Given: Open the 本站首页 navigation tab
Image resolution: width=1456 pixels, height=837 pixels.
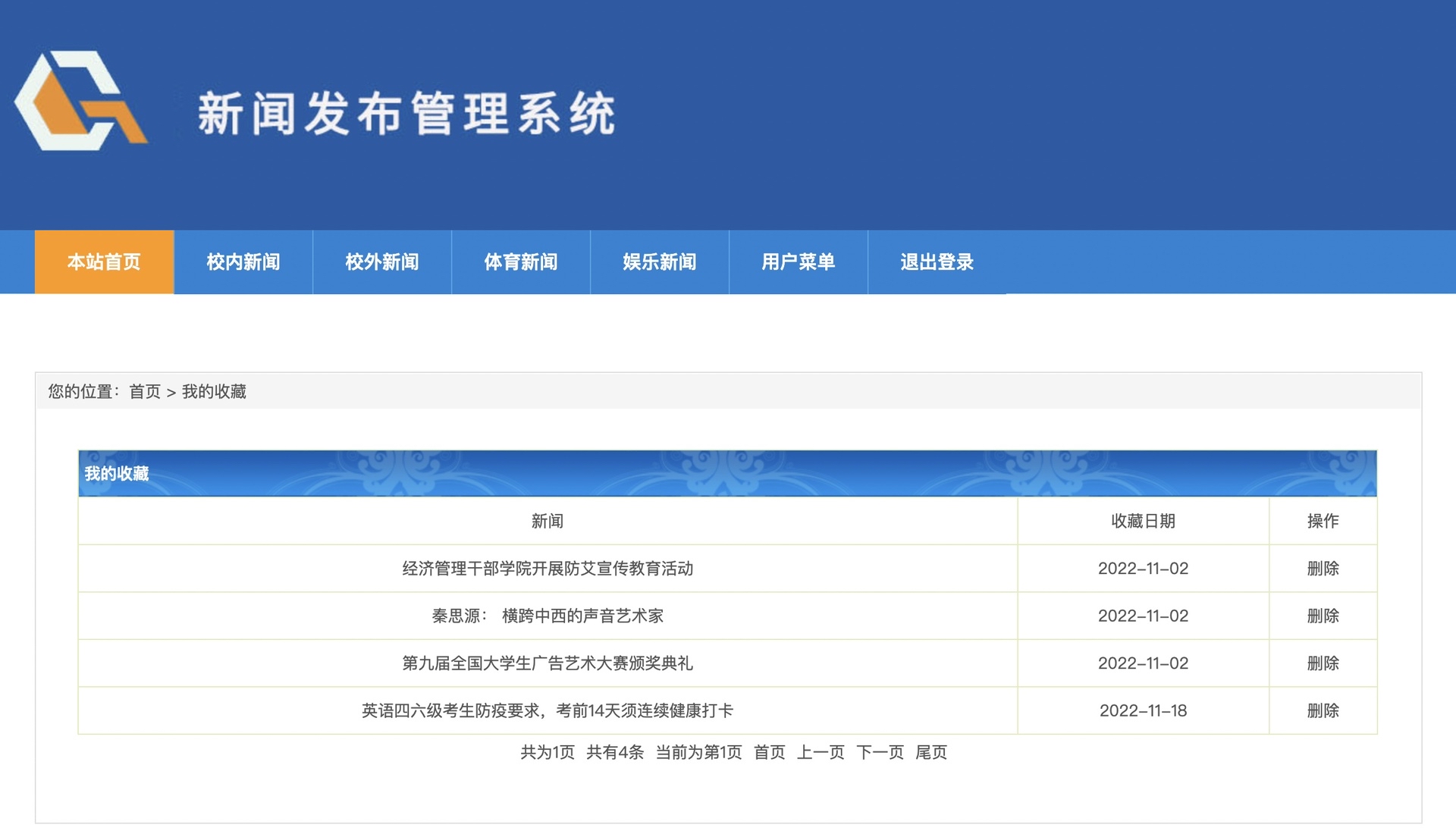Looking at the screenshot, I should 104,262.
